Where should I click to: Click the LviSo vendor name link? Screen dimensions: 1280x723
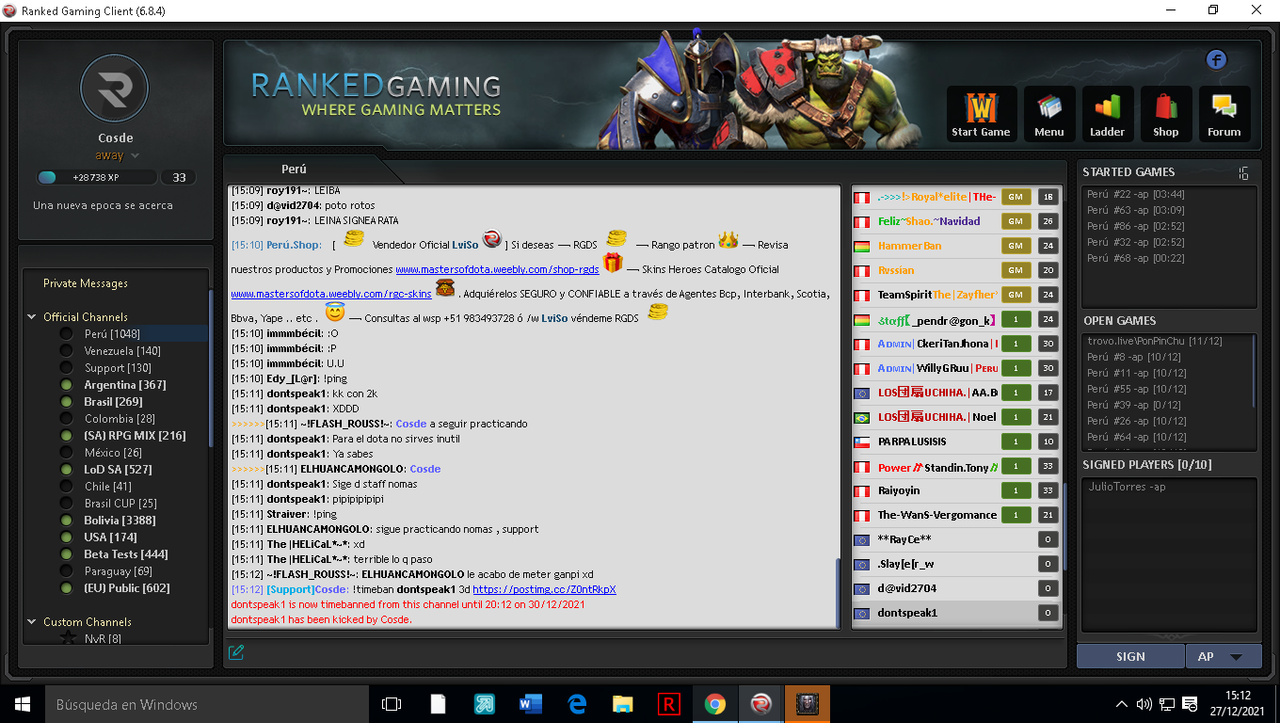465,245
